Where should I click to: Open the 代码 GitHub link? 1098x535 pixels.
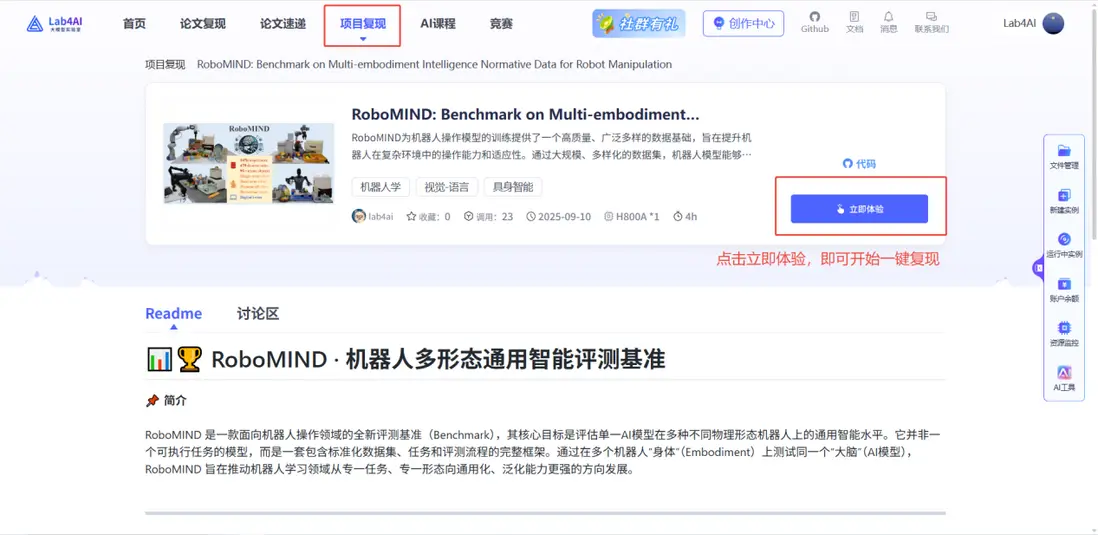pos(859,164)
